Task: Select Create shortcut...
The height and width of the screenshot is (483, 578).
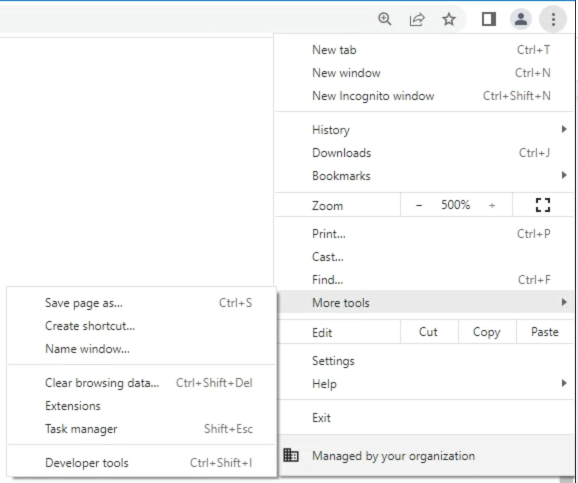Action: coord(142,326)
